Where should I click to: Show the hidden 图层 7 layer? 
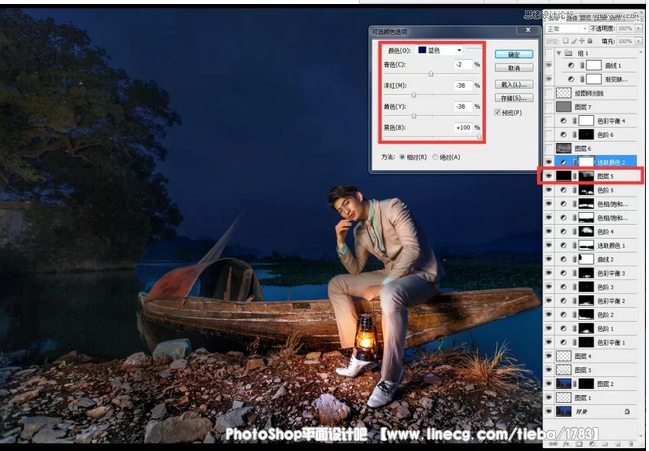[549, 107]
